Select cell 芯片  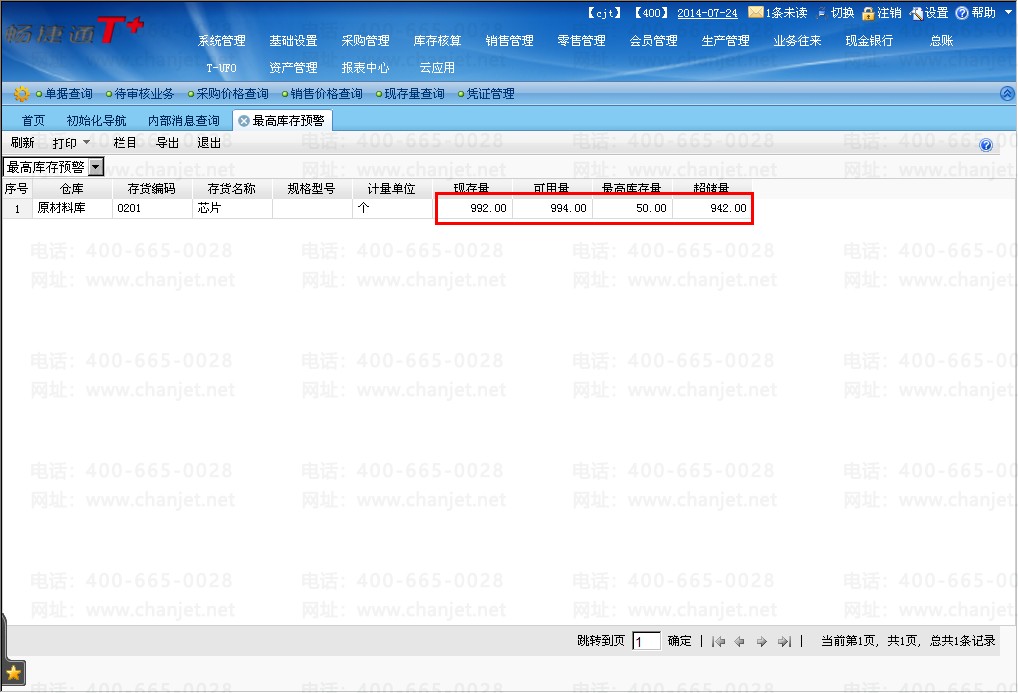pyautogui.click(x=232, y=208)
